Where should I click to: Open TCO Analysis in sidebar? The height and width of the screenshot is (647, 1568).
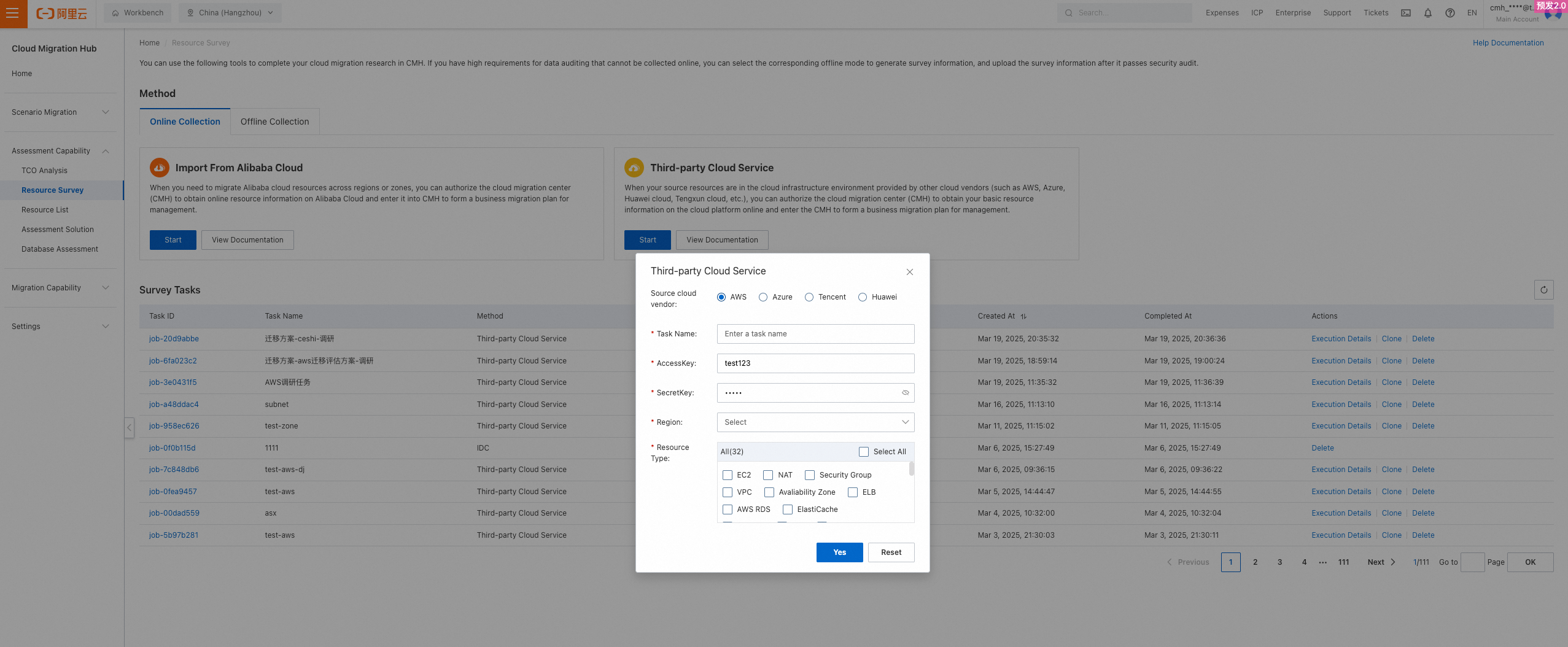44,171
